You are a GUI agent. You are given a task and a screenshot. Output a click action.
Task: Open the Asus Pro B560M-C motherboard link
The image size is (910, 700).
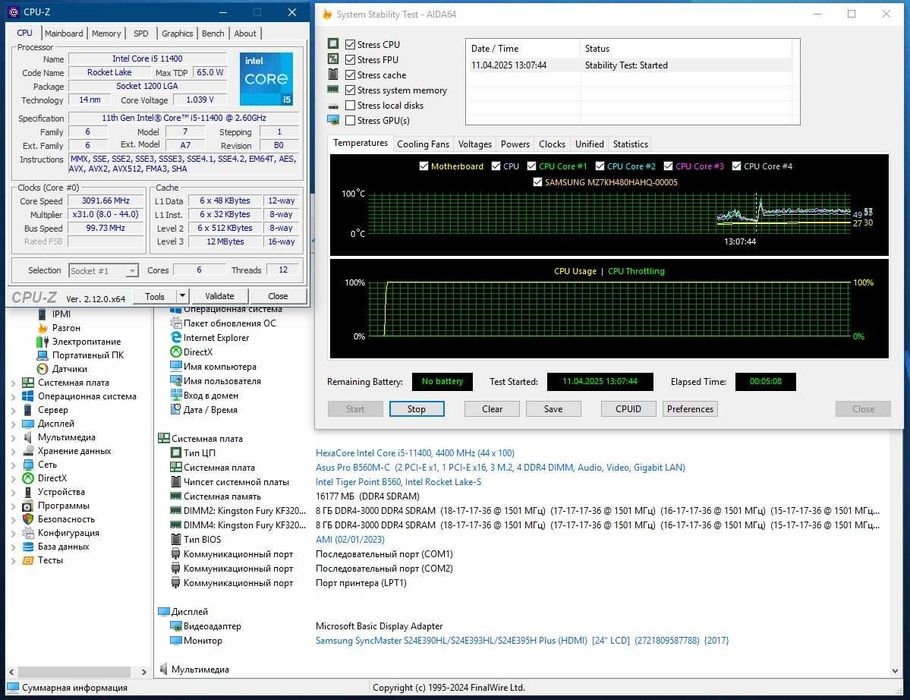pyautogui.click(x=500, y=467)
